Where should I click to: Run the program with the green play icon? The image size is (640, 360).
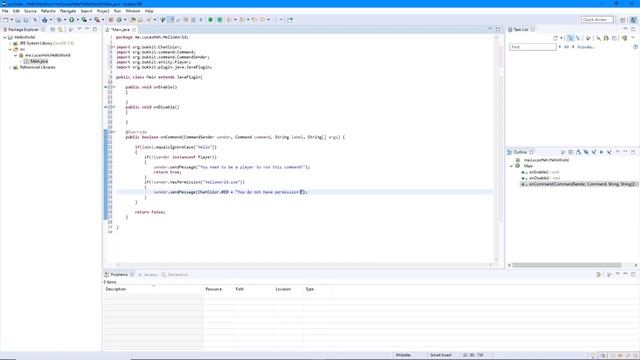point(71,20)
